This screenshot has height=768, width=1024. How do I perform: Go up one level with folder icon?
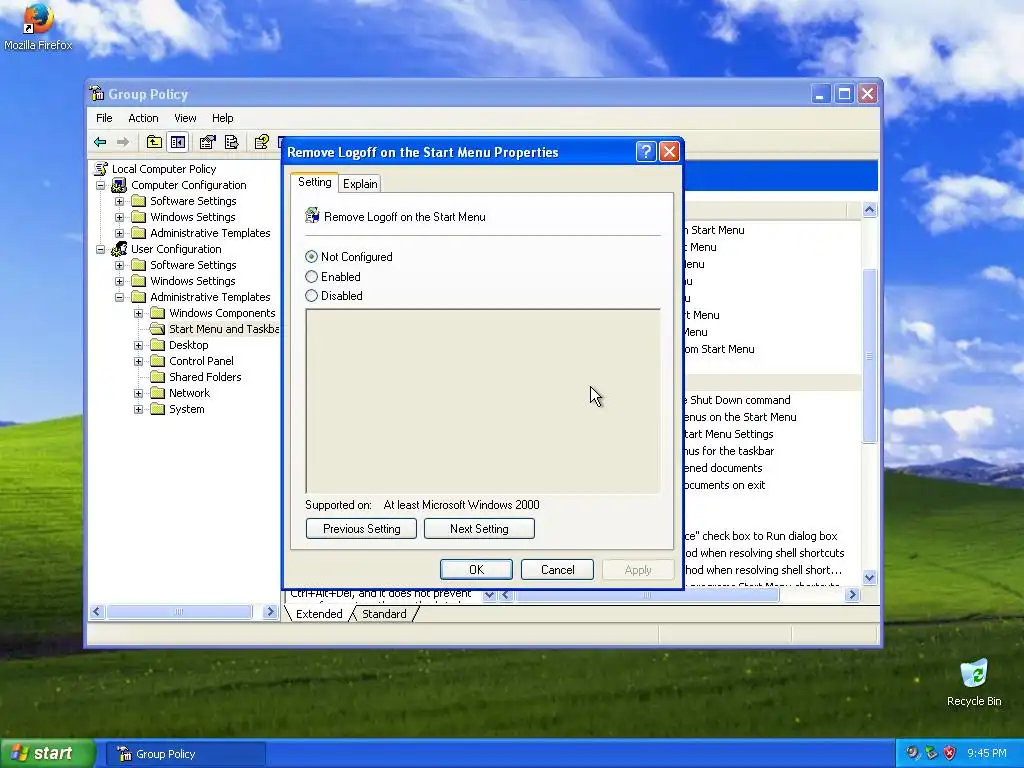pyautogui.click(x=154, y=142)
